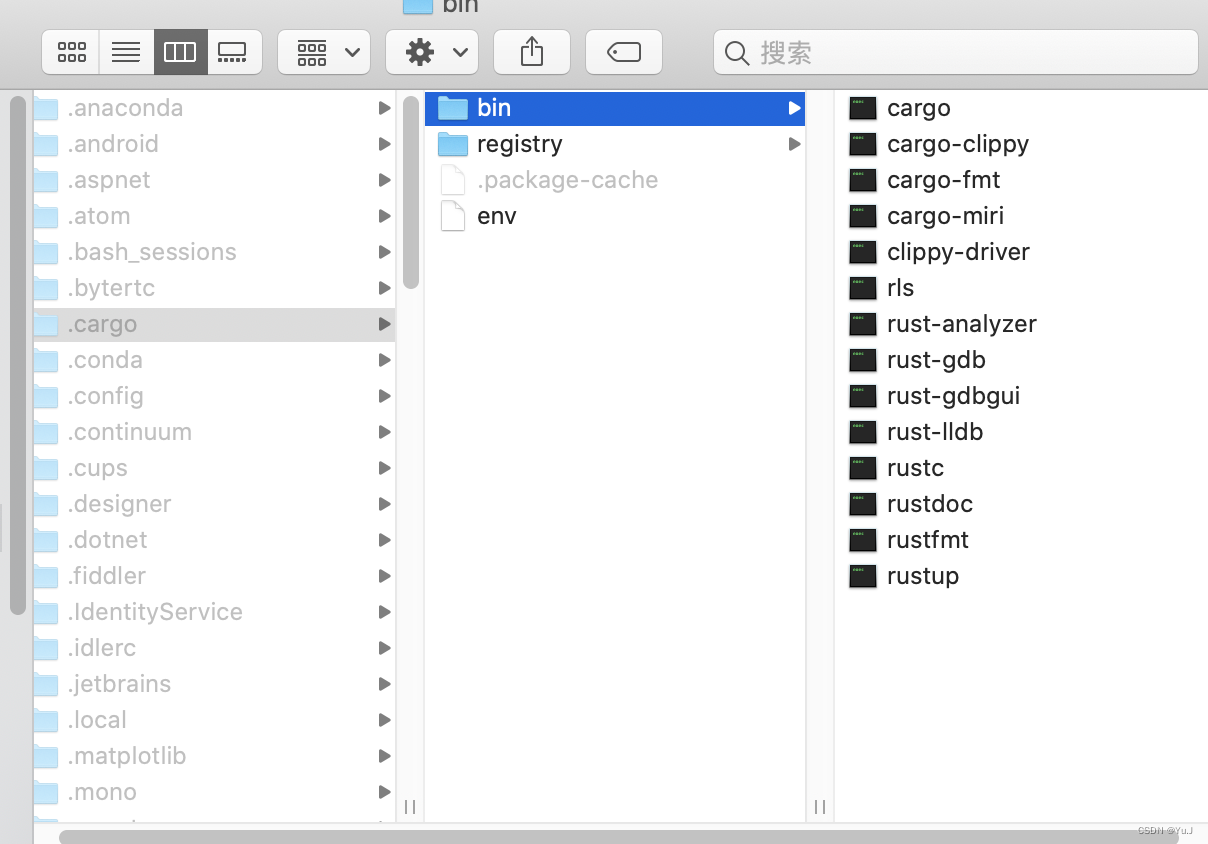Click the first column vertical scrollbar

[17, 355]
